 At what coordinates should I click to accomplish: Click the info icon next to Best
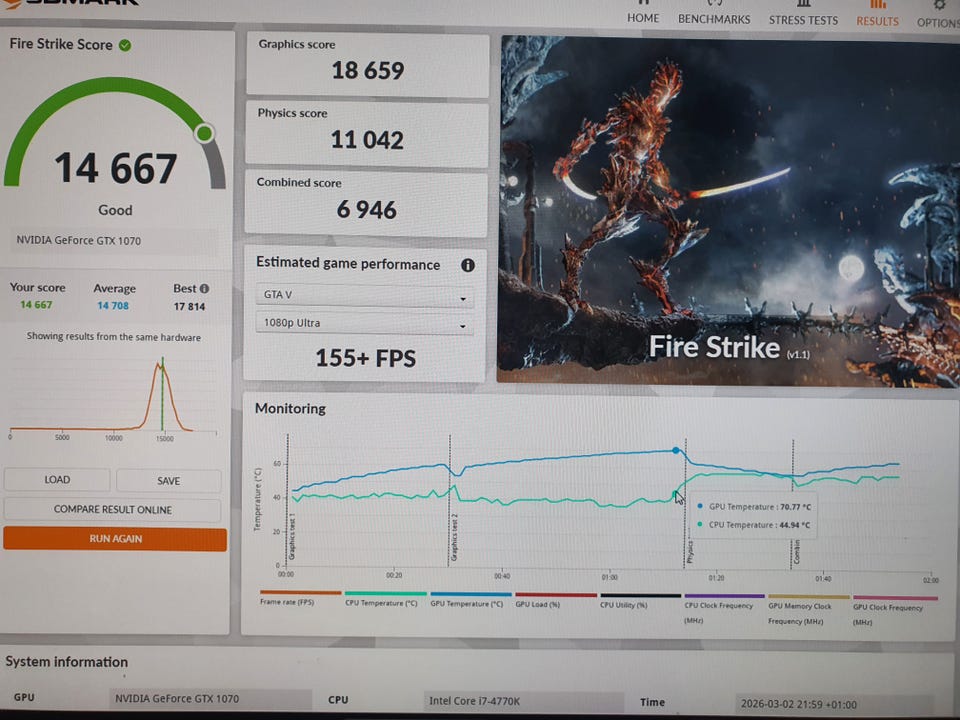(x=205, y=288)
